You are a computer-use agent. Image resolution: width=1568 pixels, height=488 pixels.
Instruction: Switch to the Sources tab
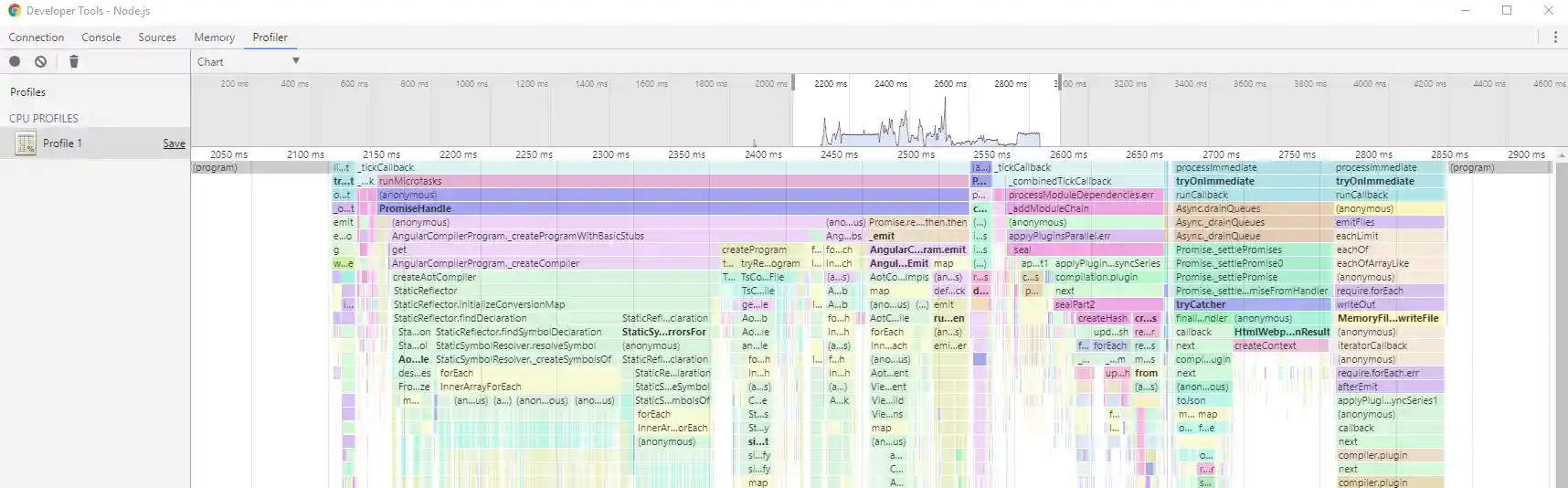click(x=157, y=37)
